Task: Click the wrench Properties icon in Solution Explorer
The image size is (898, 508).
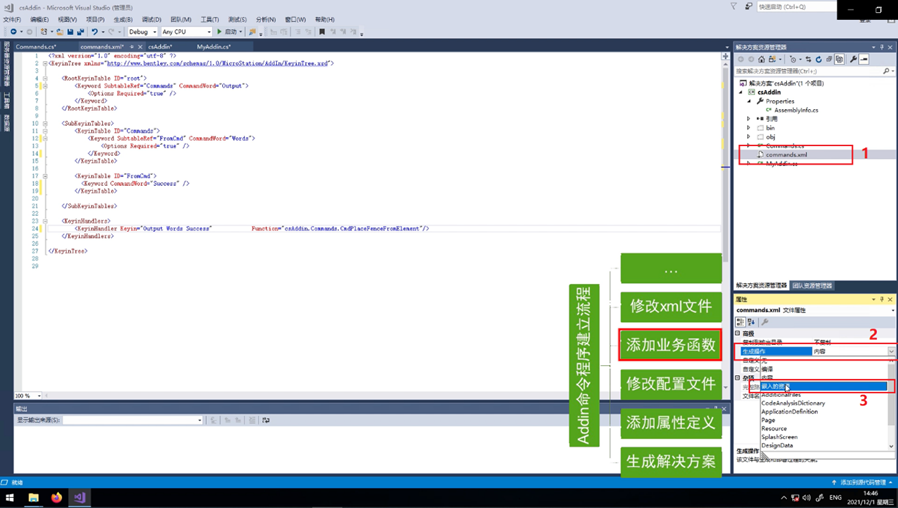Action: coord(853,59)
